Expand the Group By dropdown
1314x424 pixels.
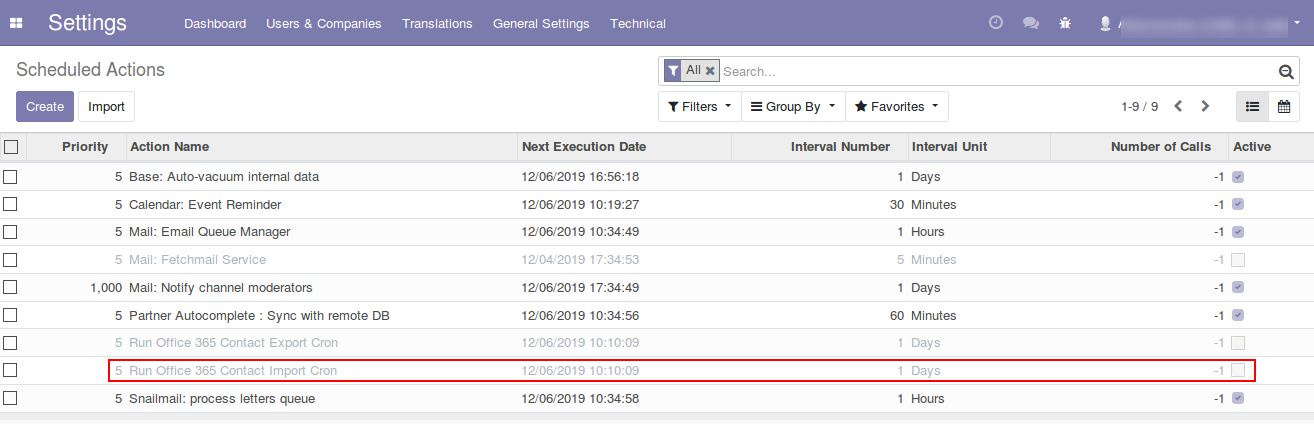pos(792,106)
